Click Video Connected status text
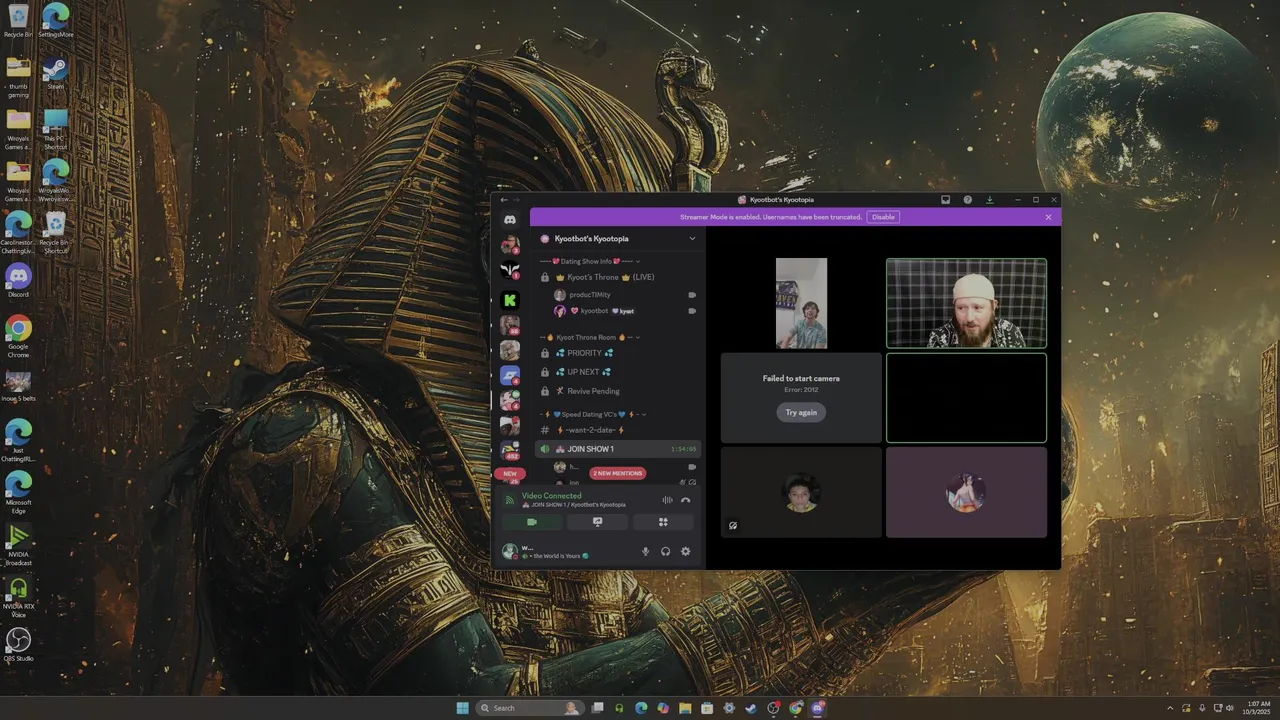 [x=551, y=496]
